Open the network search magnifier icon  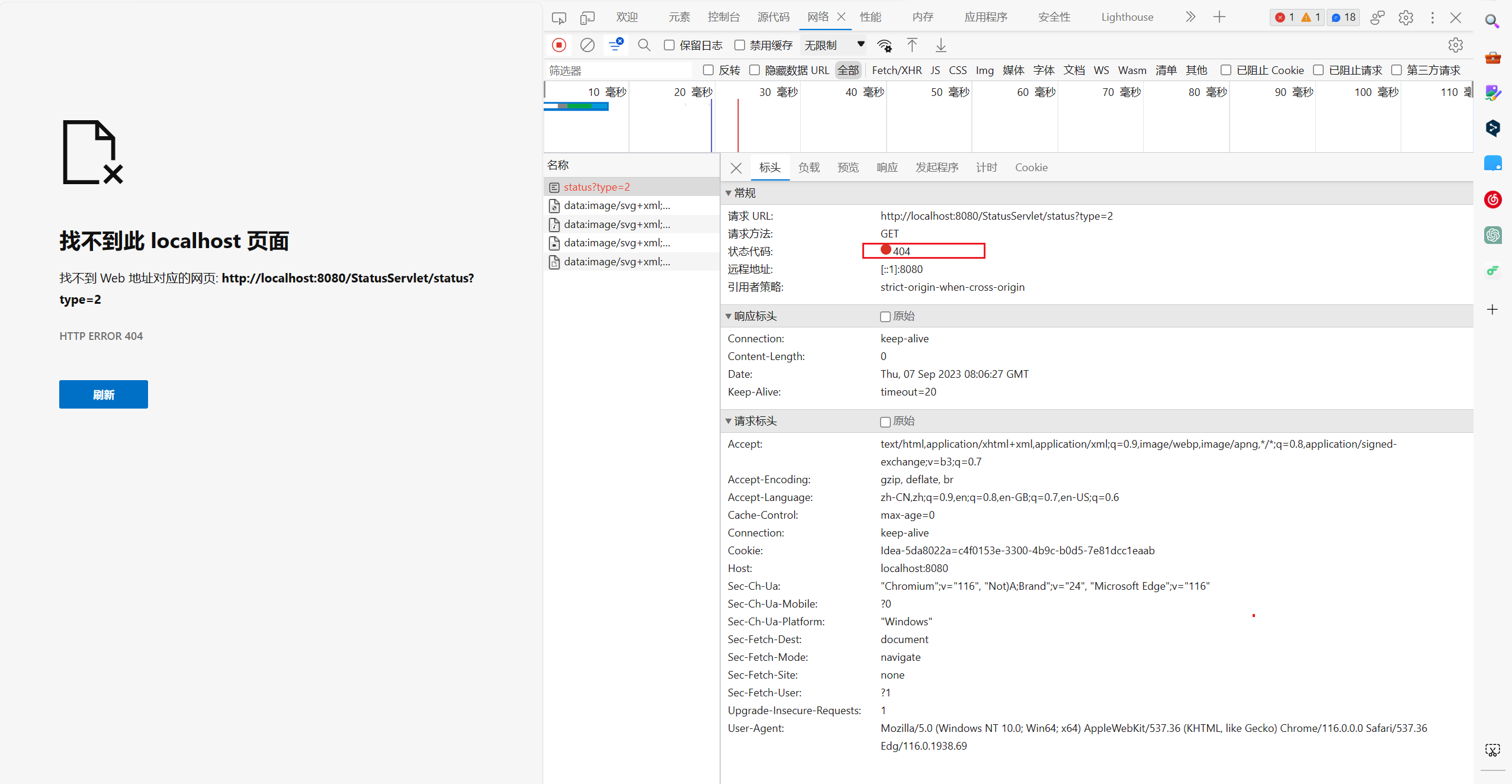(x=644, y=45)
